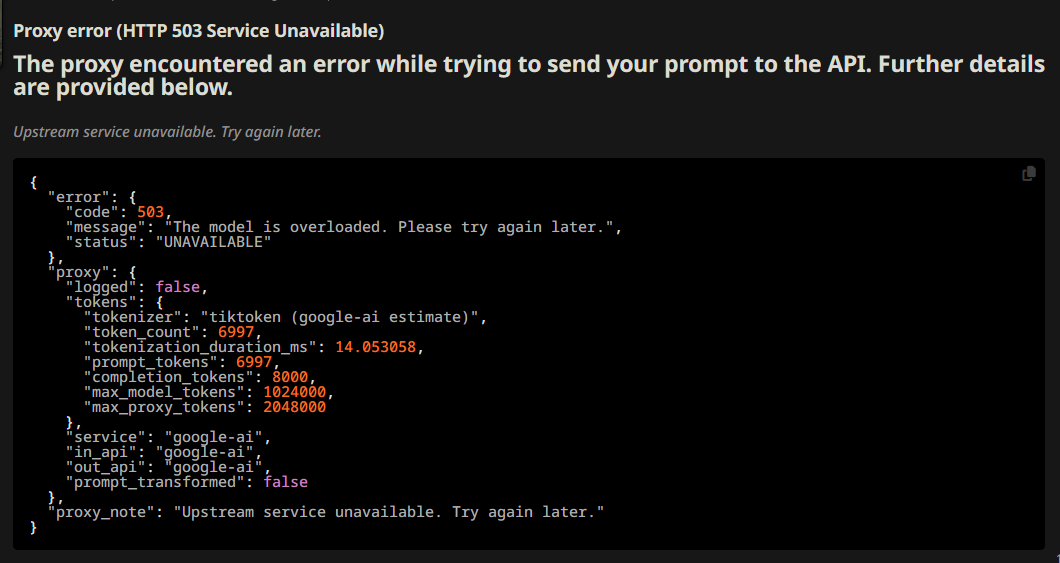Screen dimensions: 1060x563
Task: Click the logged false value
Action: click(178, 287)
